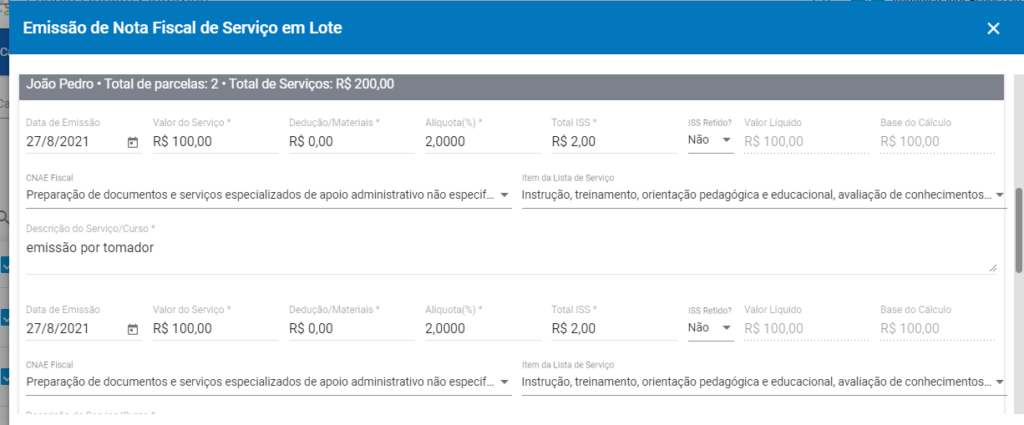This screenshot has width=1024, height=425.
Task: Click second Alíquota(%) field
Action: click(483, 329)
